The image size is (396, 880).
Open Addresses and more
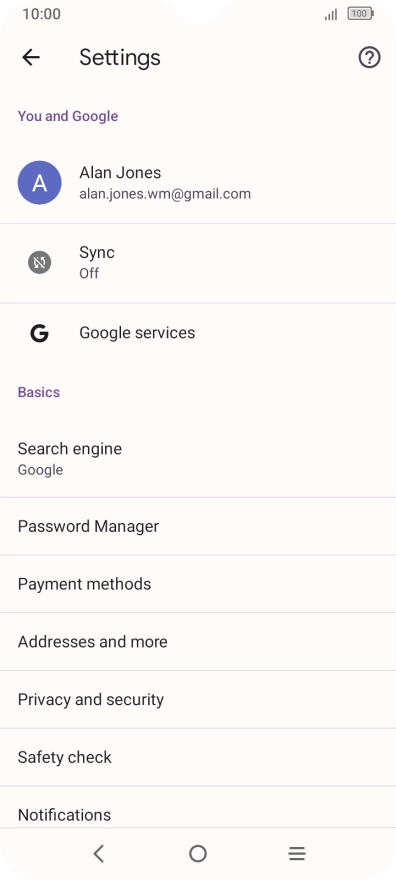click(x=198, y=641)
